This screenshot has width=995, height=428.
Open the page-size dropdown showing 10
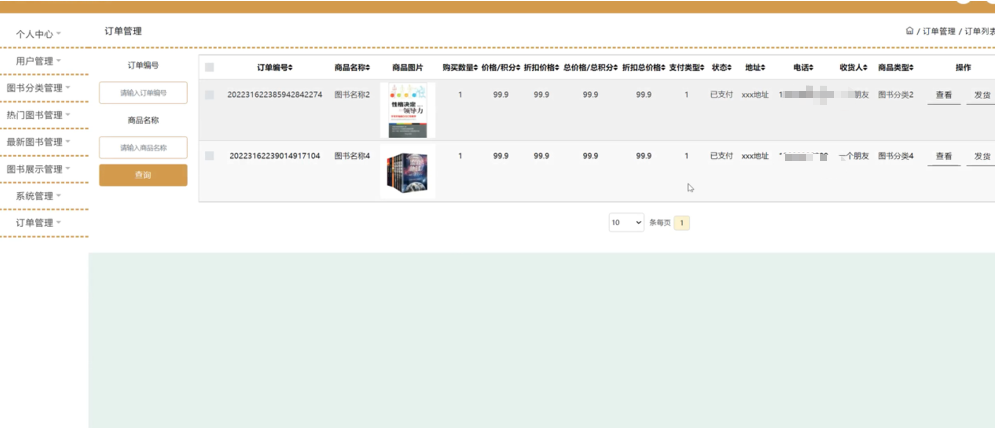coord(626,222)
